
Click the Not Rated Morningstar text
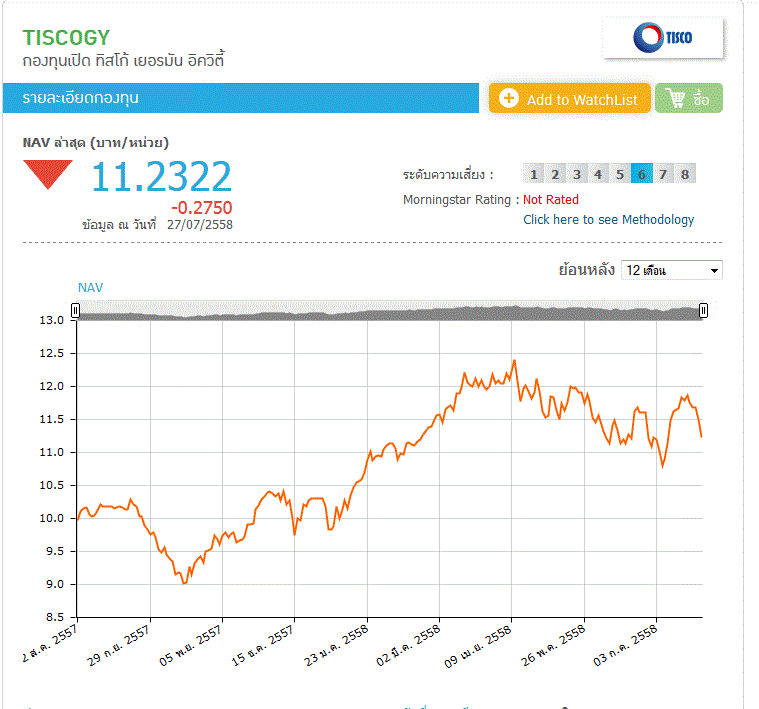tap(551, 199)
